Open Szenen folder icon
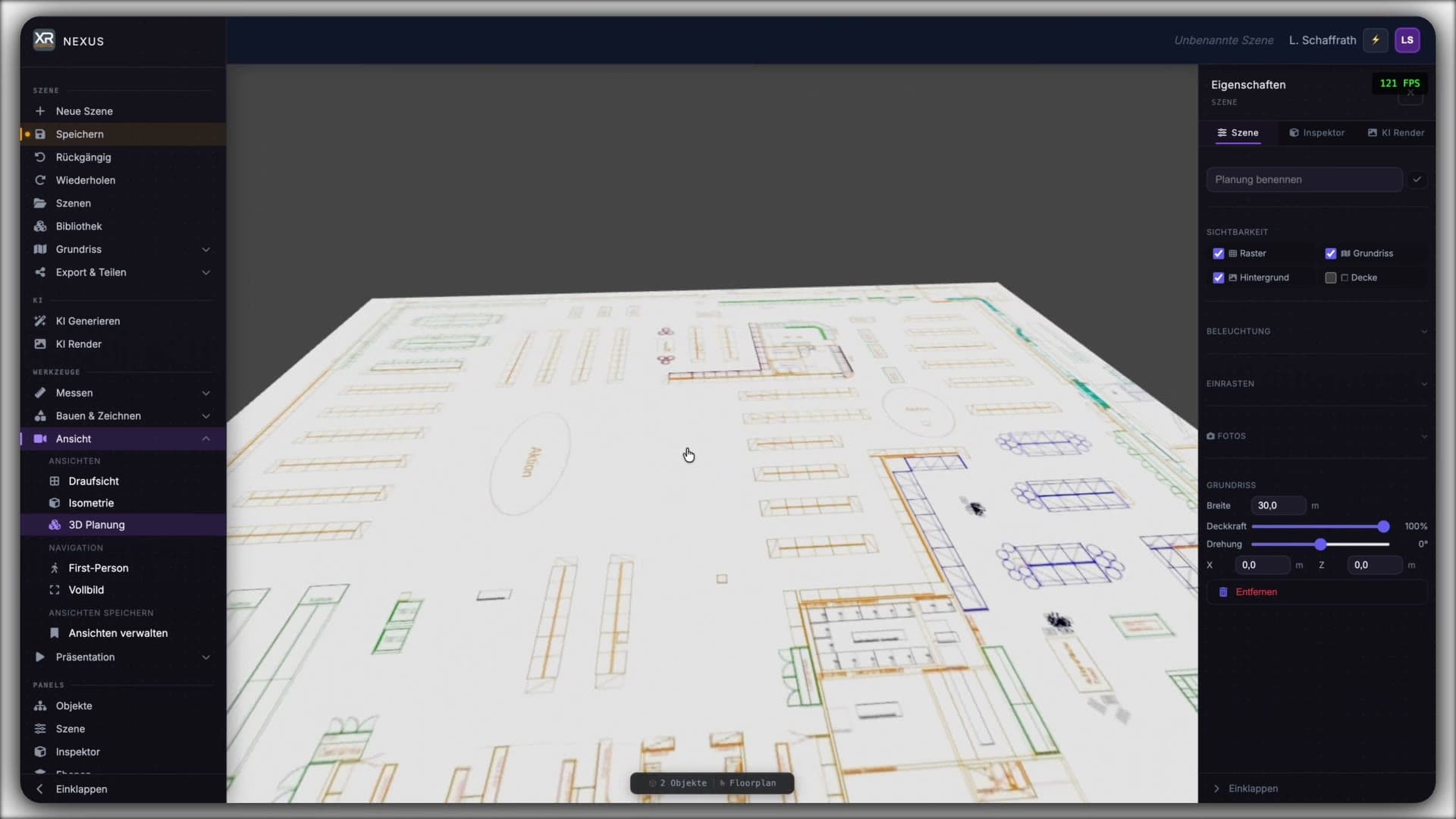Screen dimensions: 1456x819 (40, 203)
